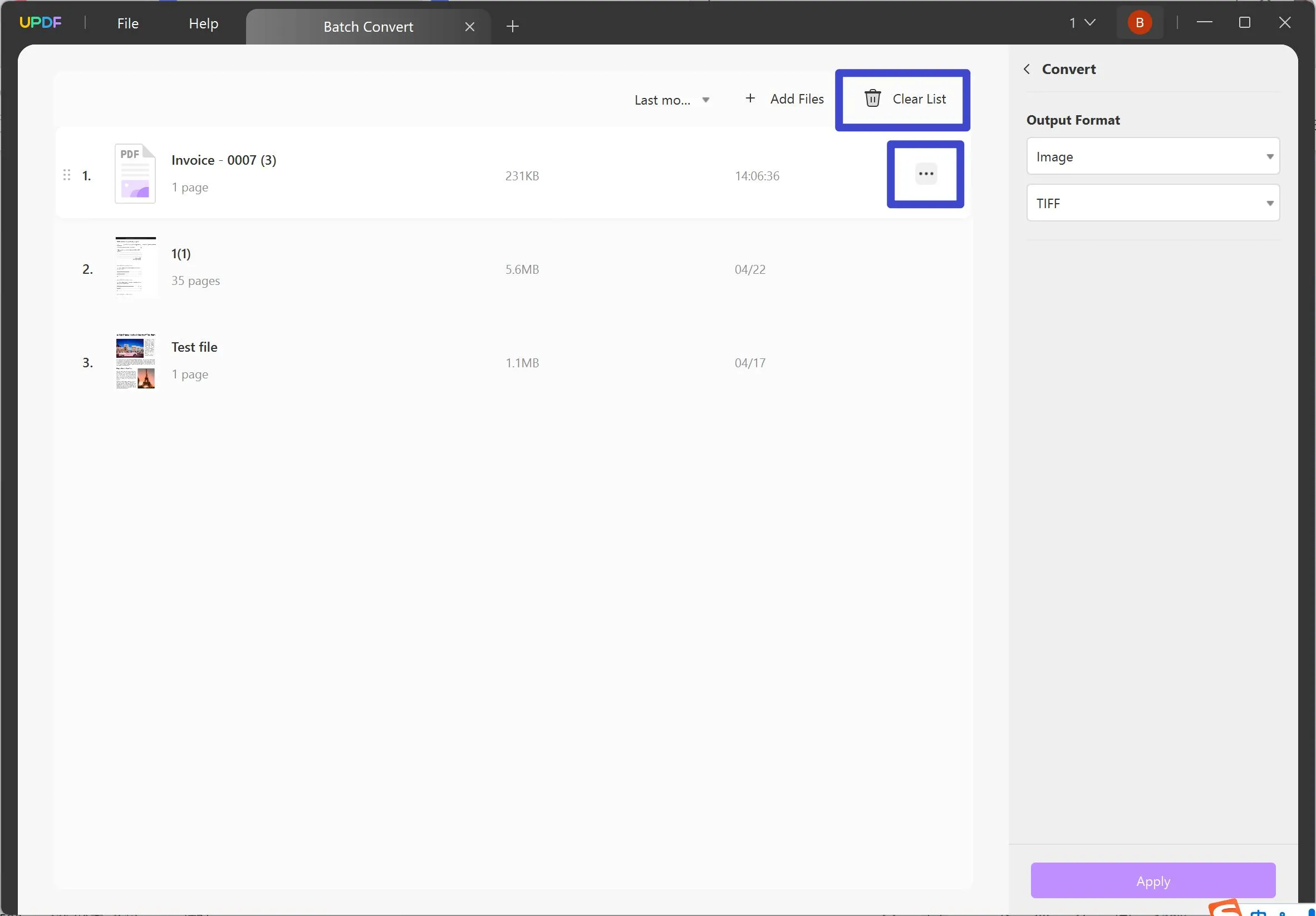Click the 04/17 date
Viewport: 1316px width, 916px height.
point(750,363)
